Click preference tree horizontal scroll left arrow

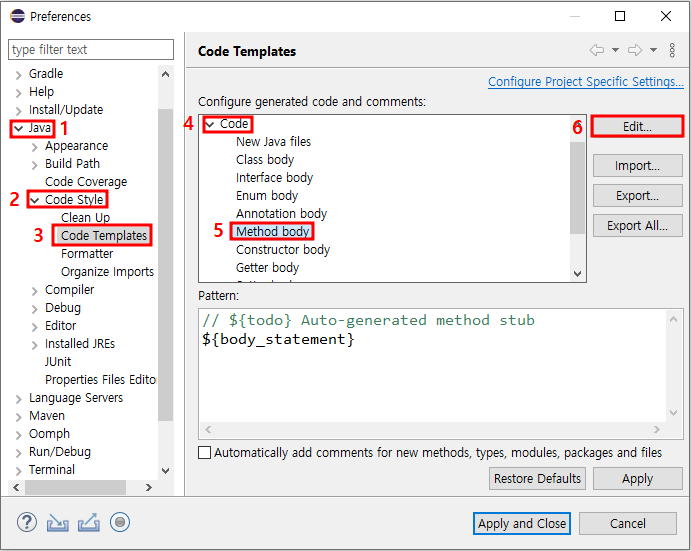point(16,487)
